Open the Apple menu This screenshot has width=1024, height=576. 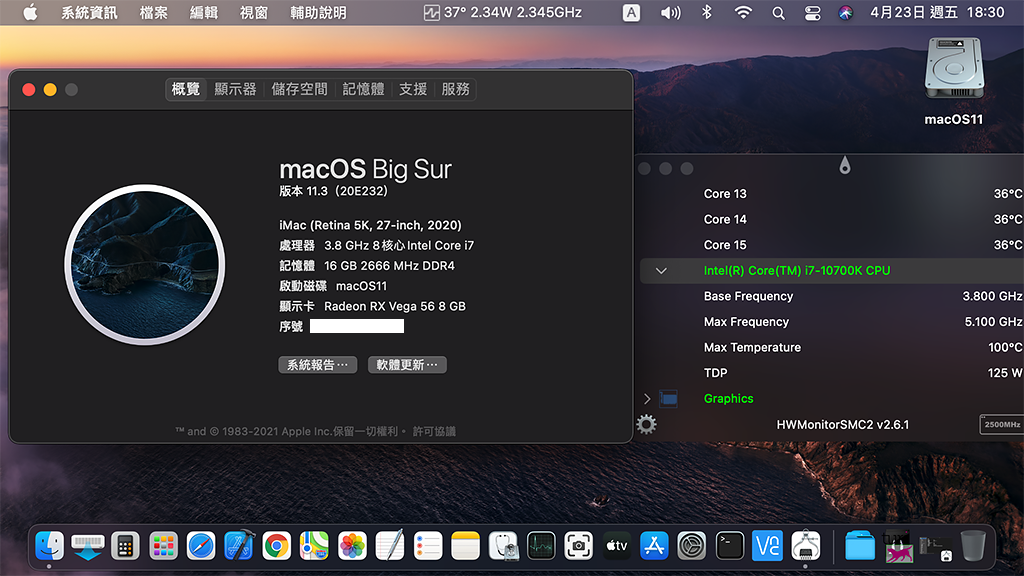pos(30,12)
